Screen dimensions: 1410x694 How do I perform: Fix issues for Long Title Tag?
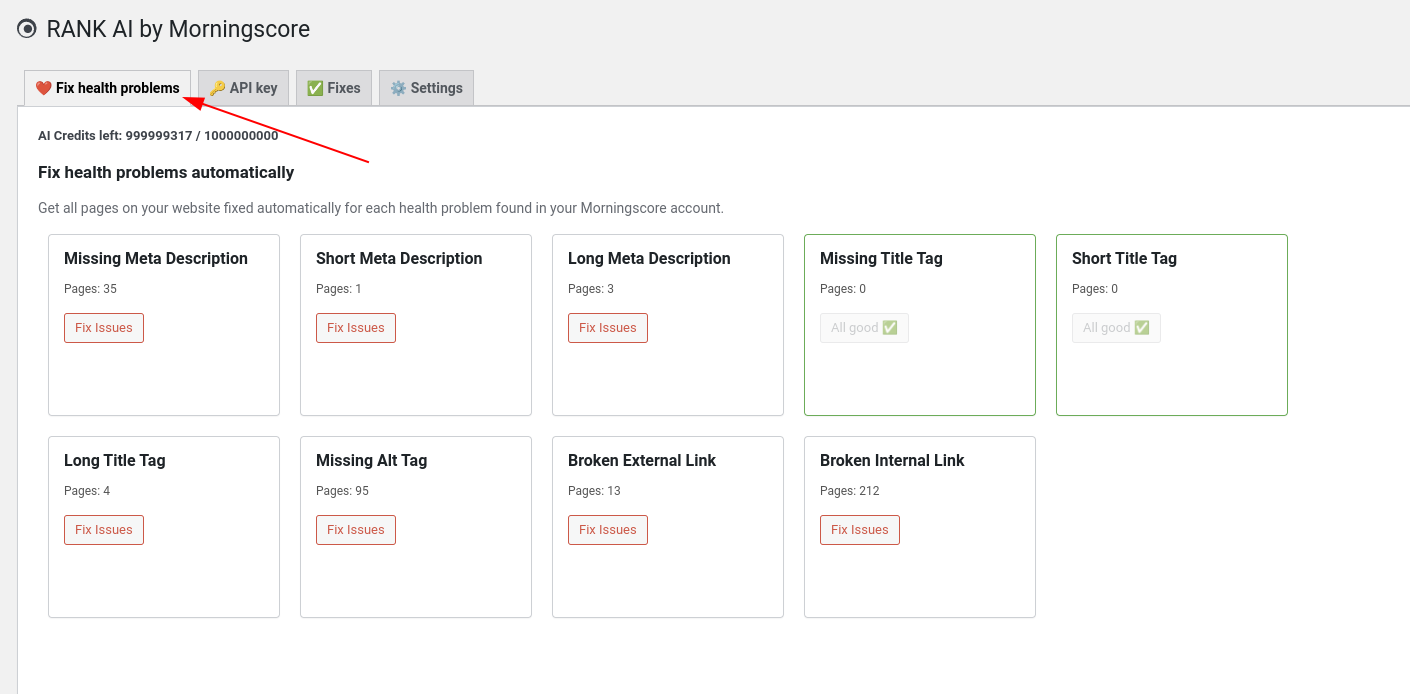[x=104, y=530]
